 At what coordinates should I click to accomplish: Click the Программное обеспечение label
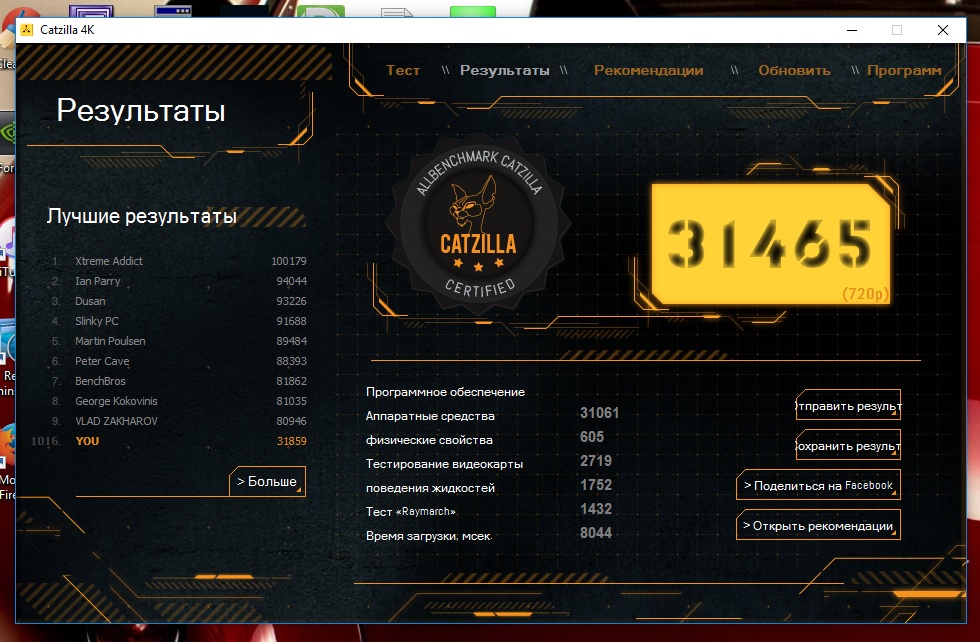(x=445, y=392)
